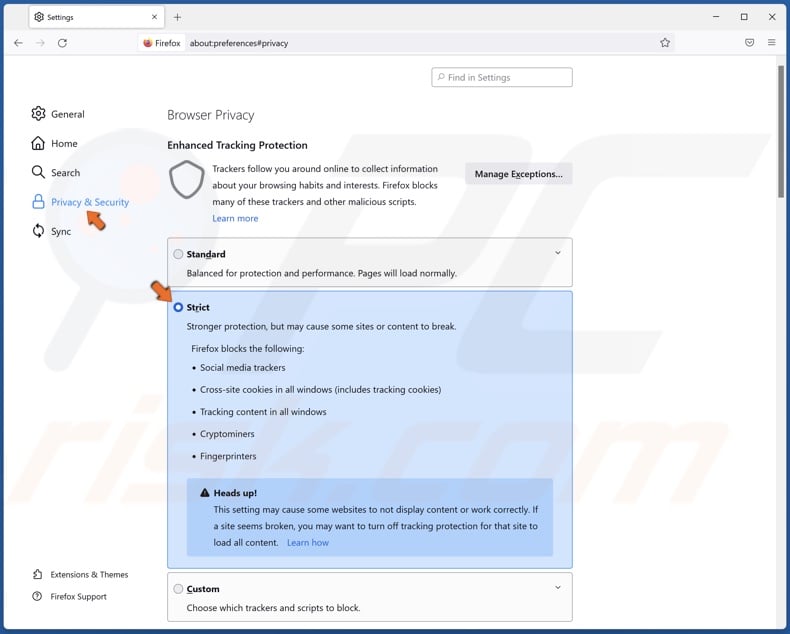Select the Standard protection radio button

tap(178, 254)
